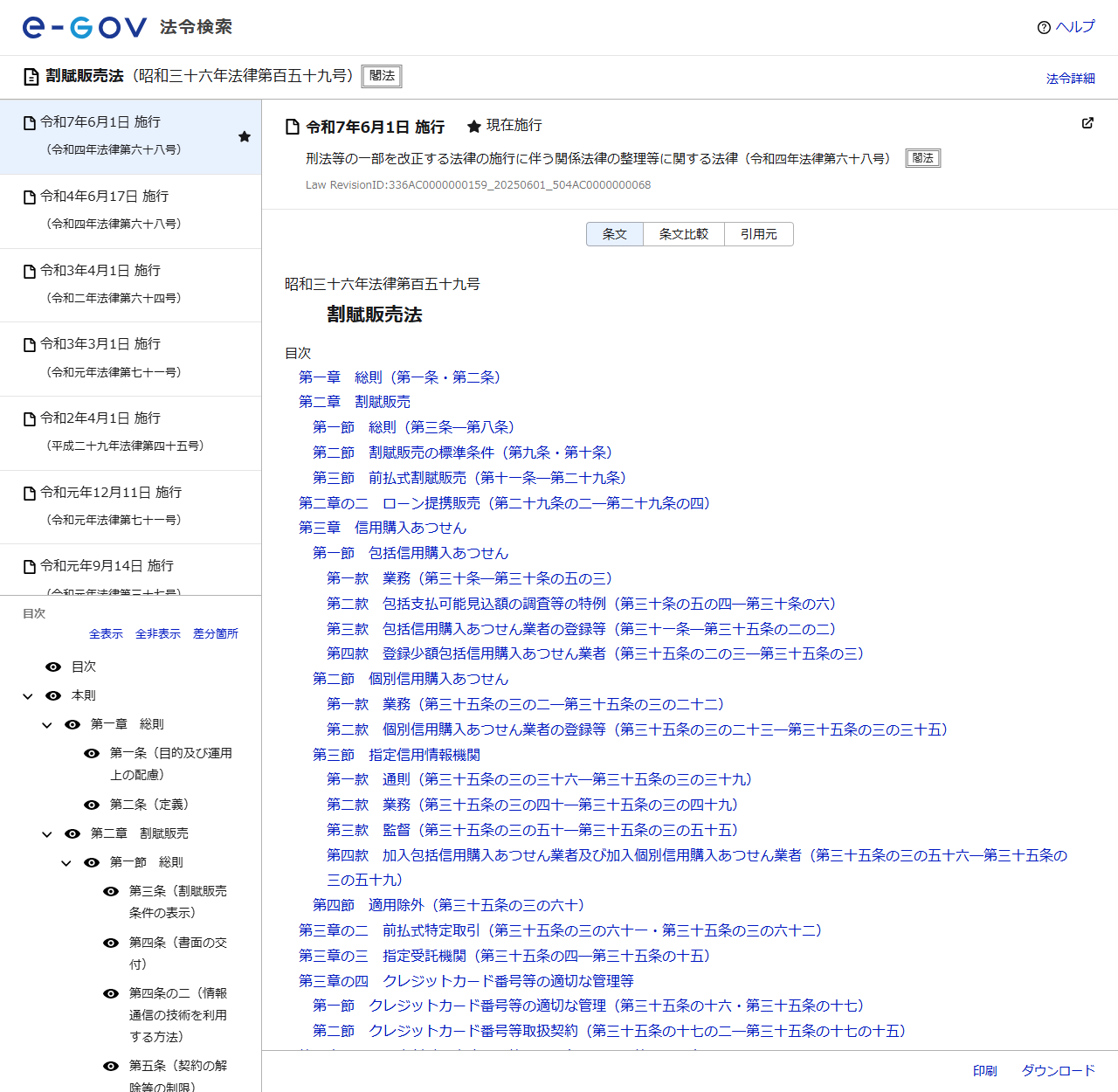
Task: Toggle visibility eye for 本則
Action: coord(53,695)
